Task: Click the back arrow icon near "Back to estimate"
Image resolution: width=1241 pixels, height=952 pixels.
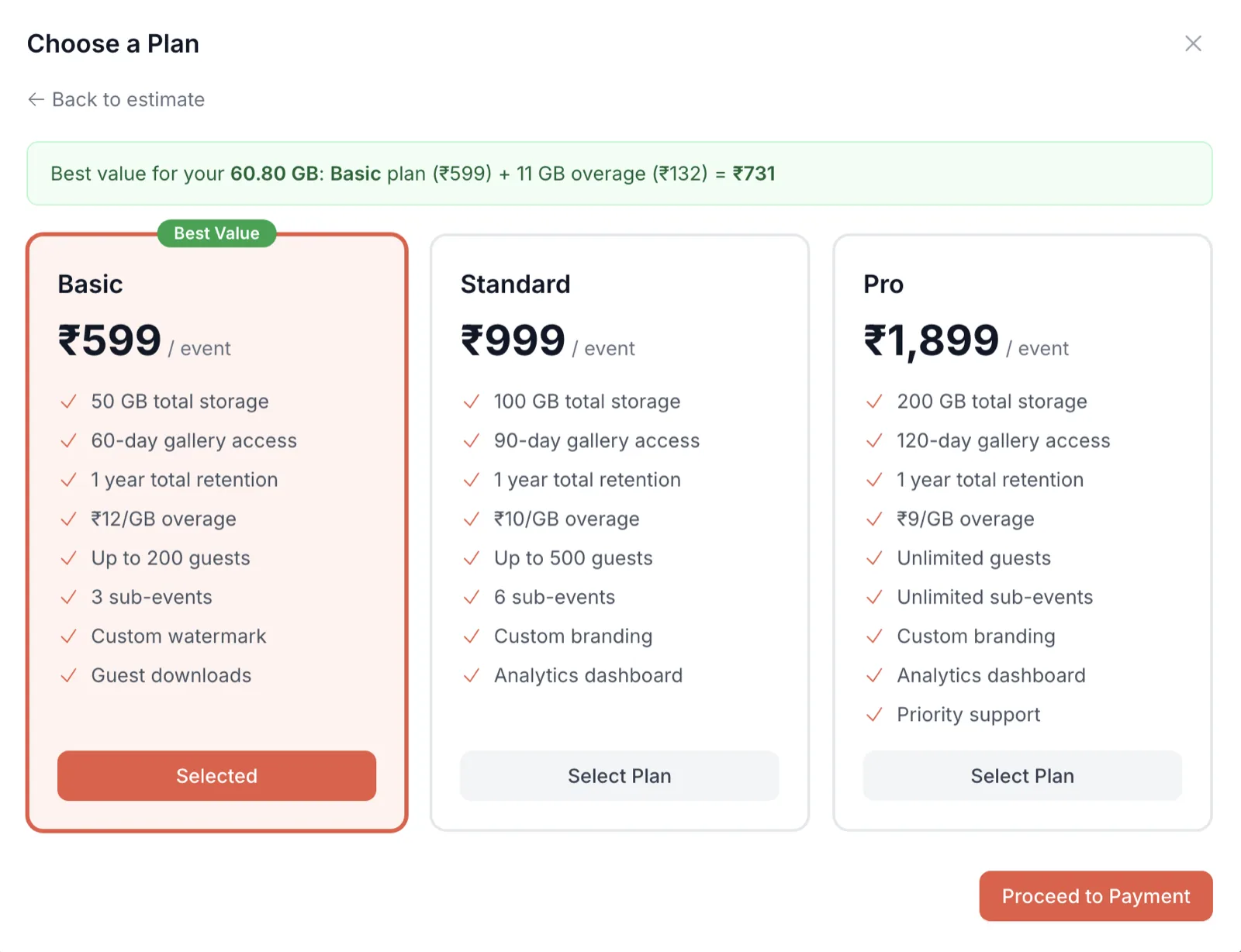Action: click(36, 99)
